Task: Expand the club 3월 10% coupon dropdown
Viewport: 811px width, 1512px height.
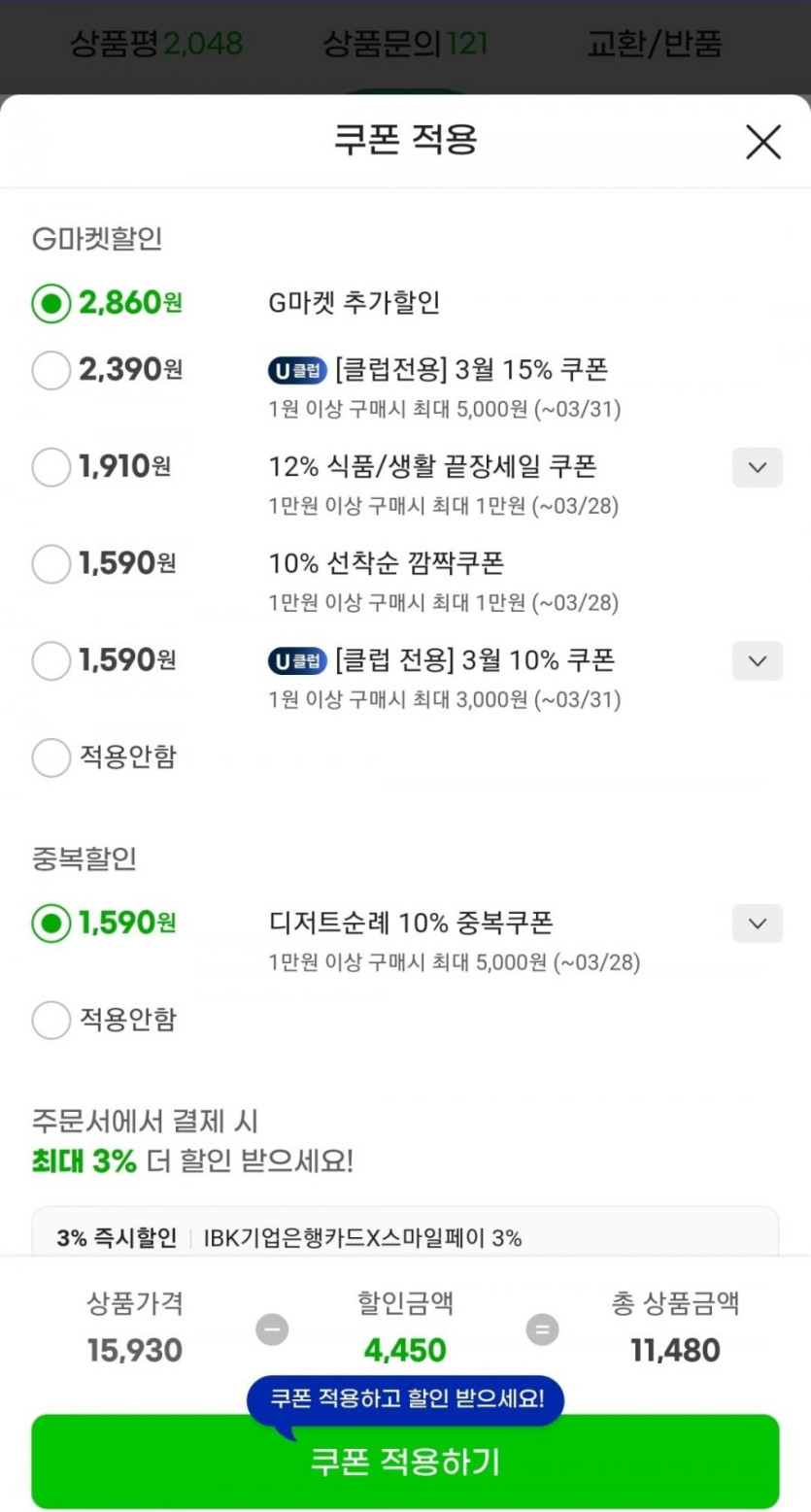Action: click(757, 661)
